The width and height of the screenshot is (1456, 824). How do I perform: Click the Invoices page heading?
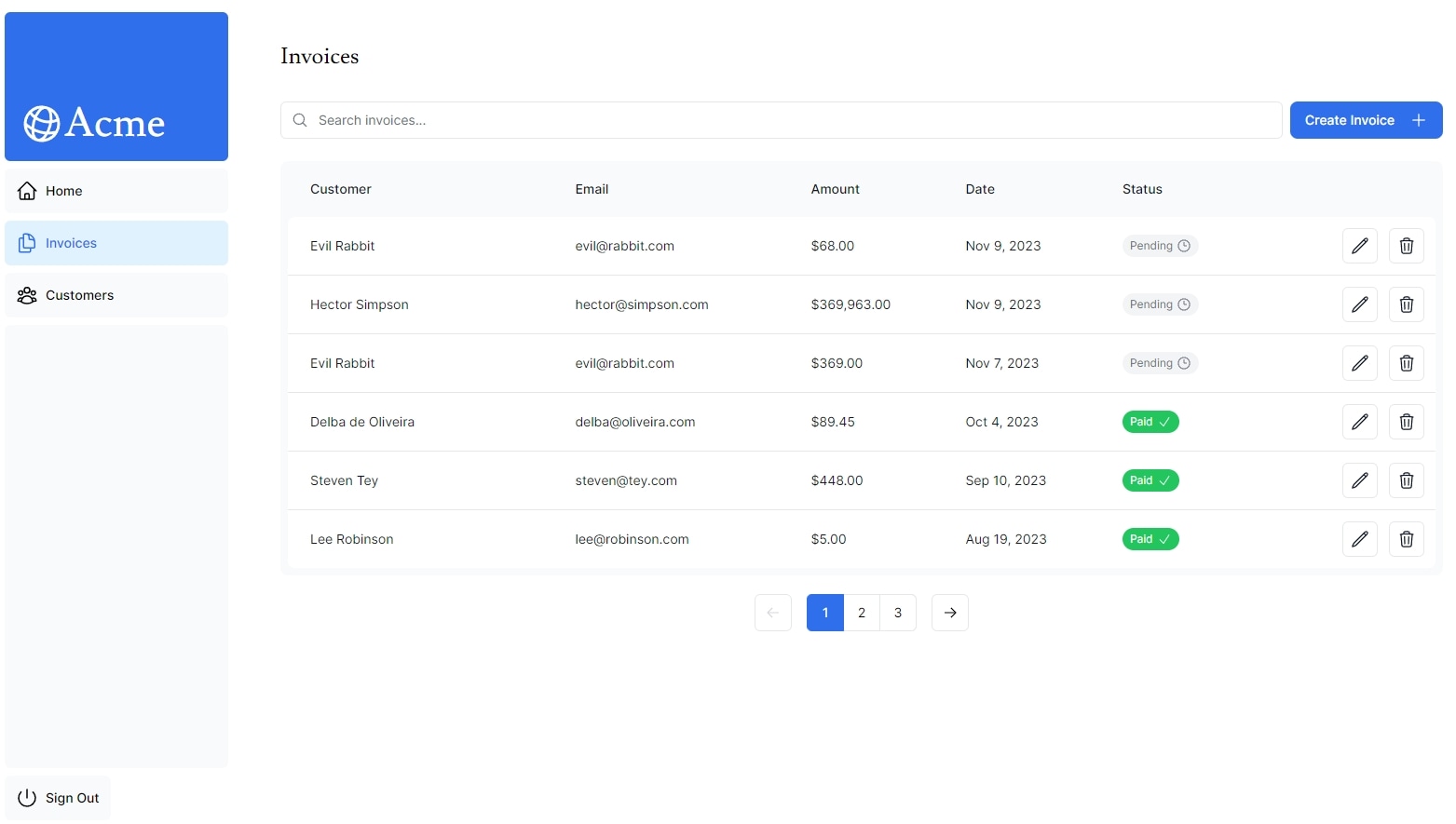point(320,56)
